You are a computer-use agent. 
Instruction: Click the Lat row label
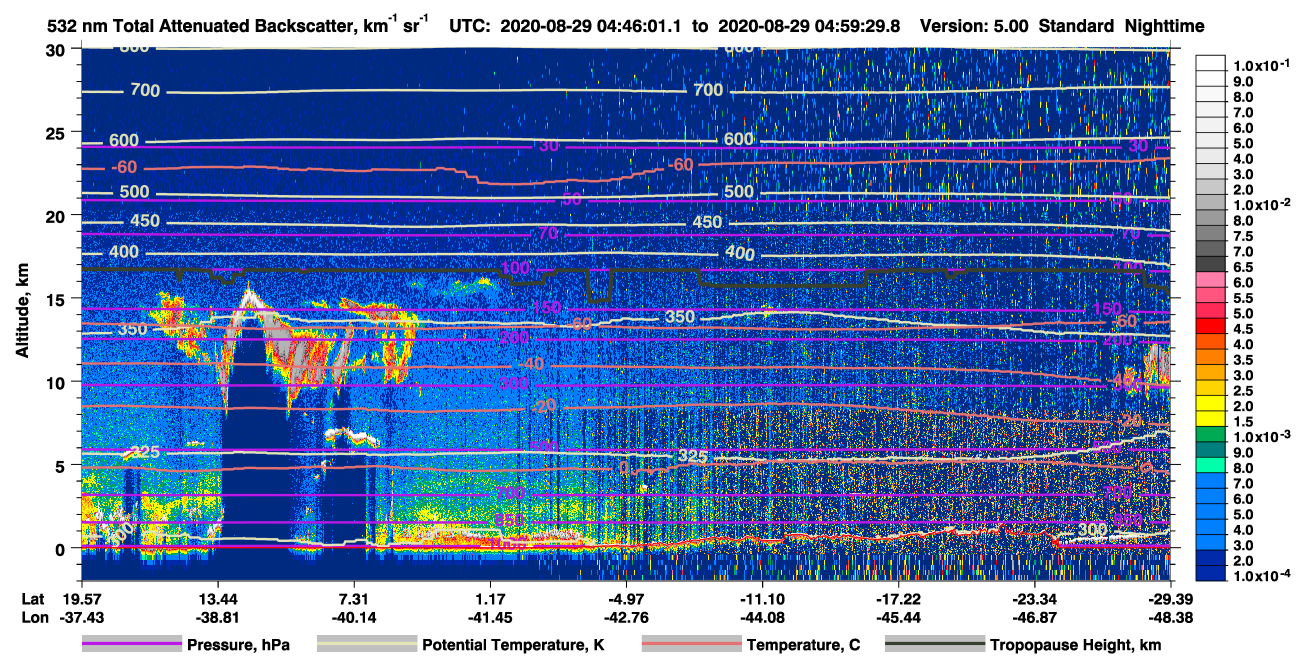click(x=32, y=599)
